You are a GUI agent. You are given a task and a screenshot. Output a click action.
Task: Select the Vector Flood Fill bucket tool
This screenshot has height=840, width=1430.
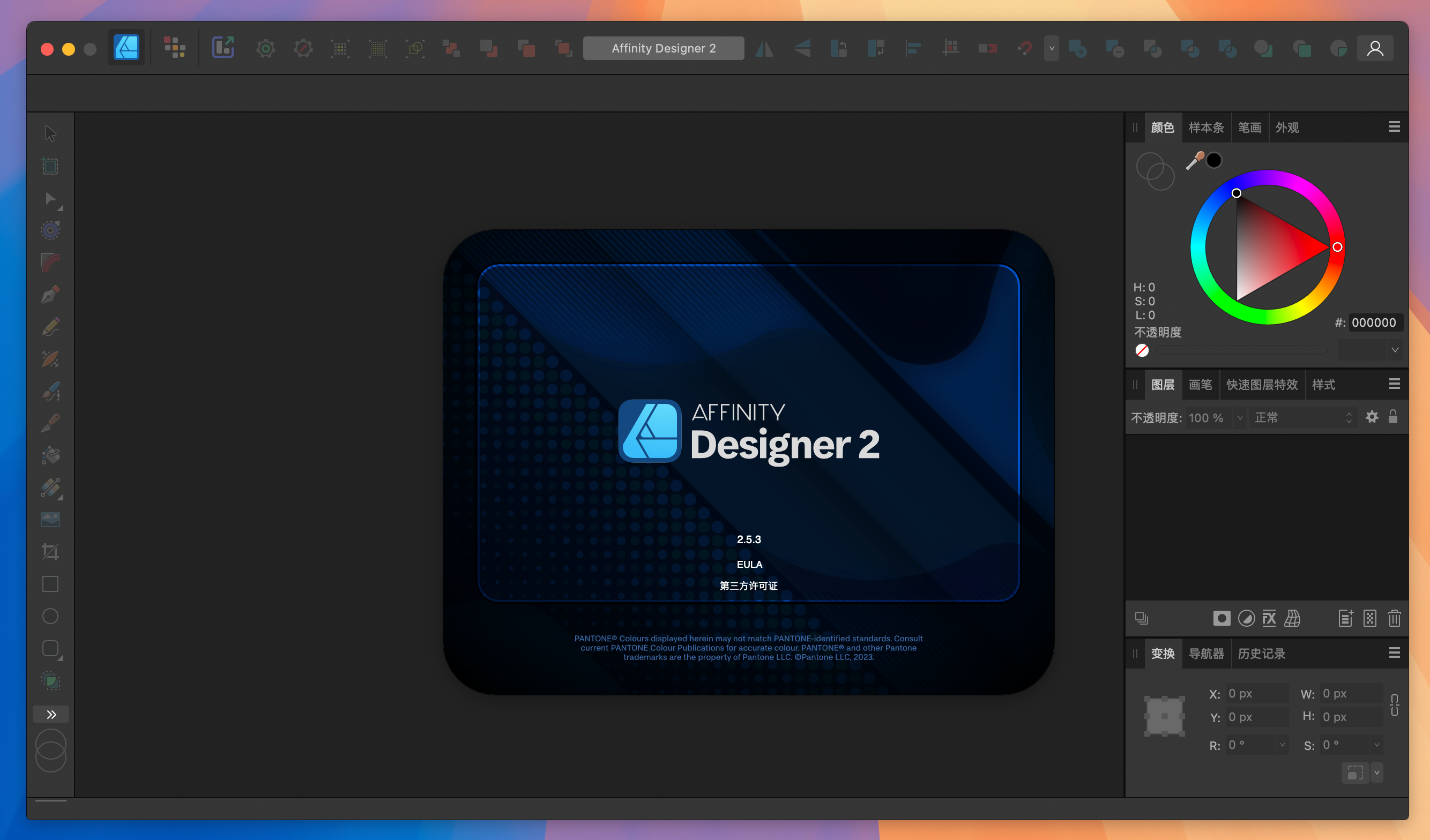tap(50, 455)
